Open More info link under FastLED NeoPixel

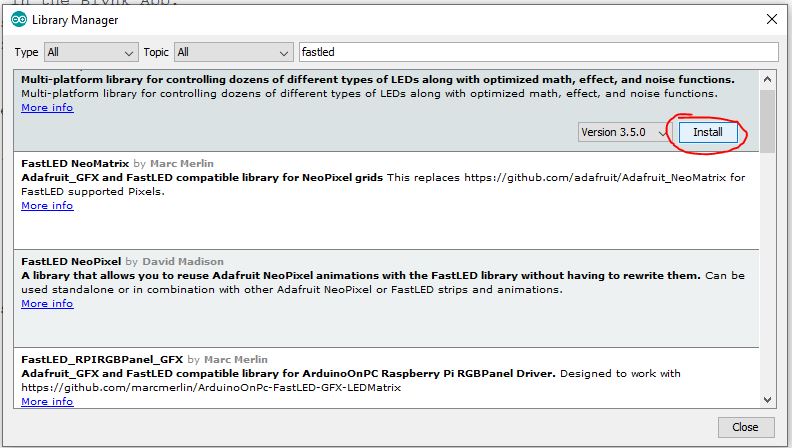tap(47, 304)
